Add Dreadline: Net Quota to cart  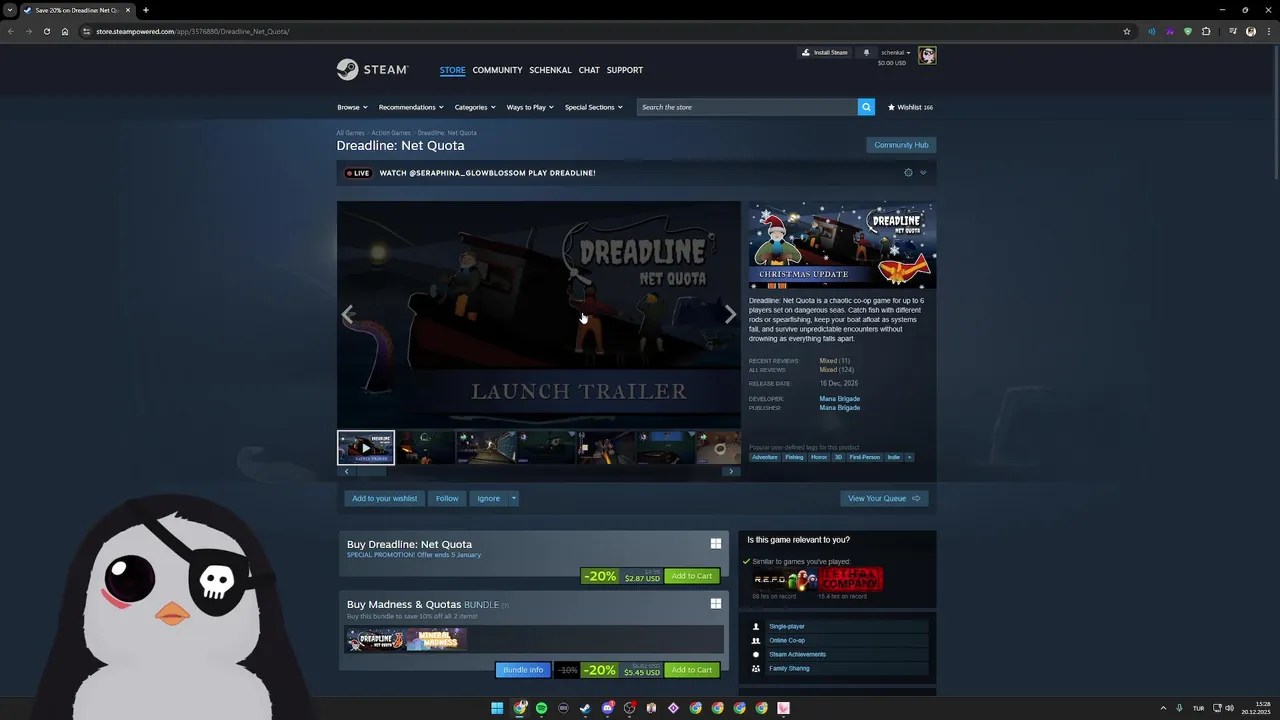pos(692,576)
